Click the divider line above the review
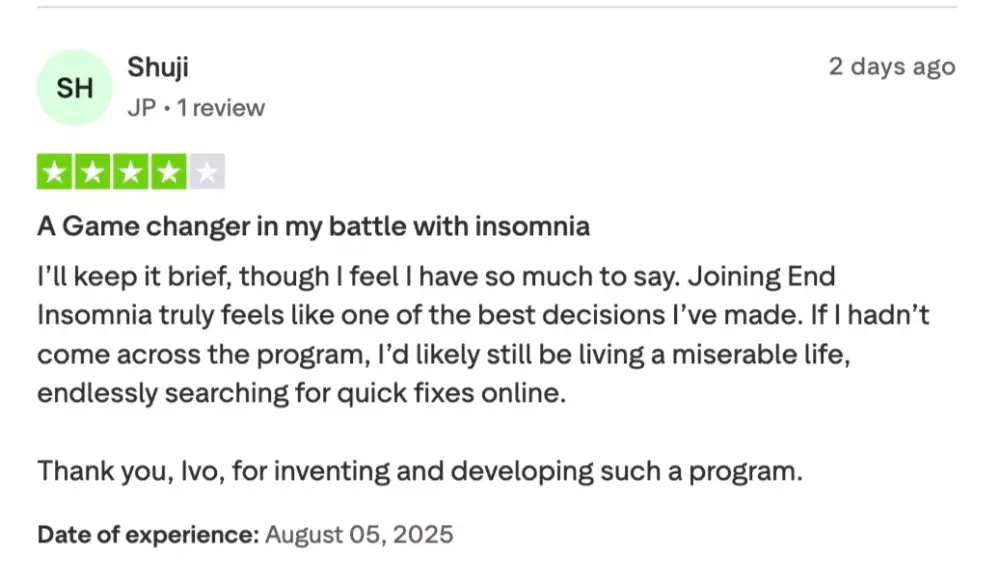This screenshot has height=581, width=1000. point(496,8)
